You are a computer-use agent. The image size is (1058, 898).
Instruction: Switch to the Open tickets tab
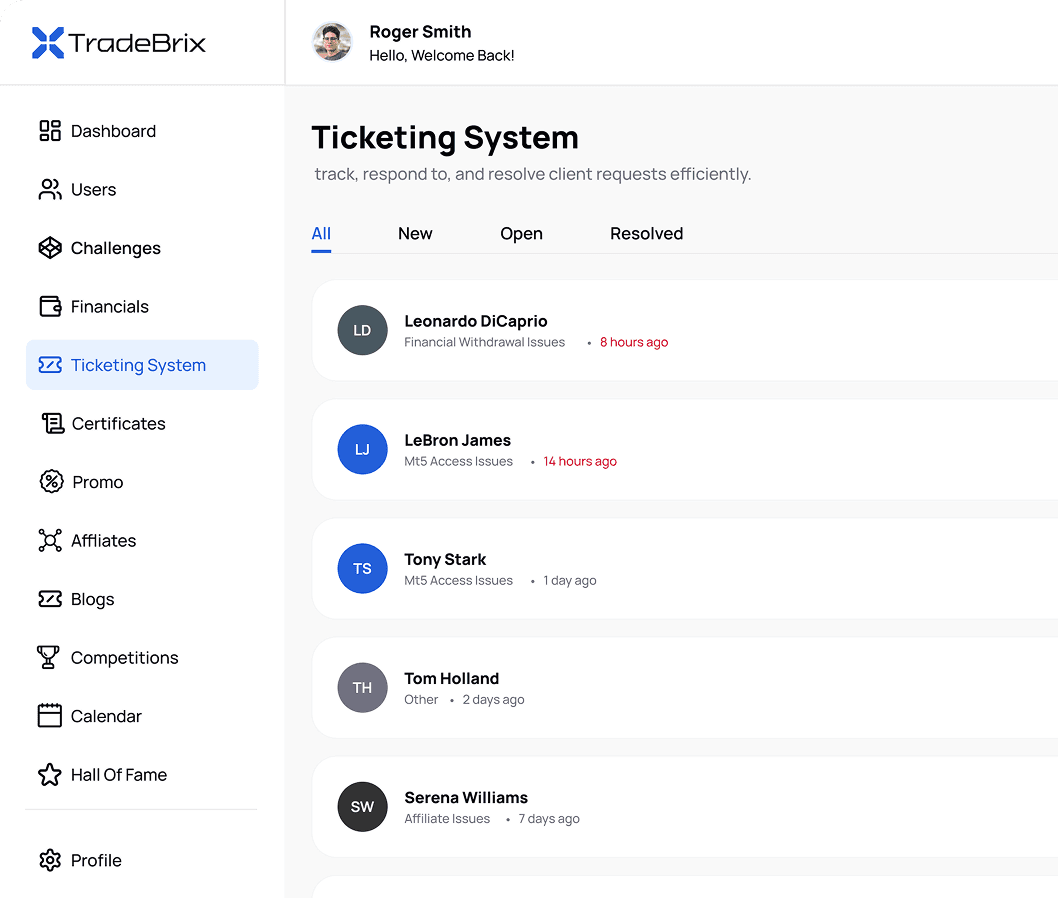tap(521, 234)
